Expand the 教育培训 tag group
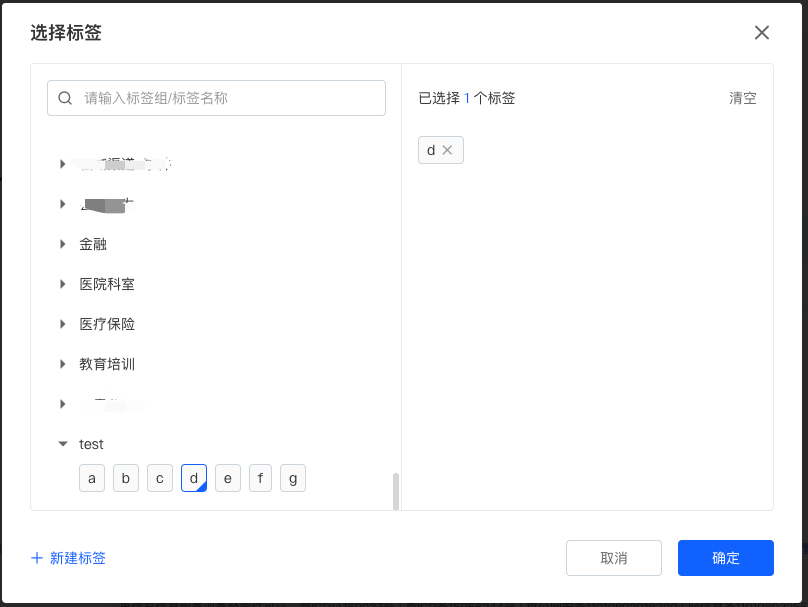 (63, 364)
